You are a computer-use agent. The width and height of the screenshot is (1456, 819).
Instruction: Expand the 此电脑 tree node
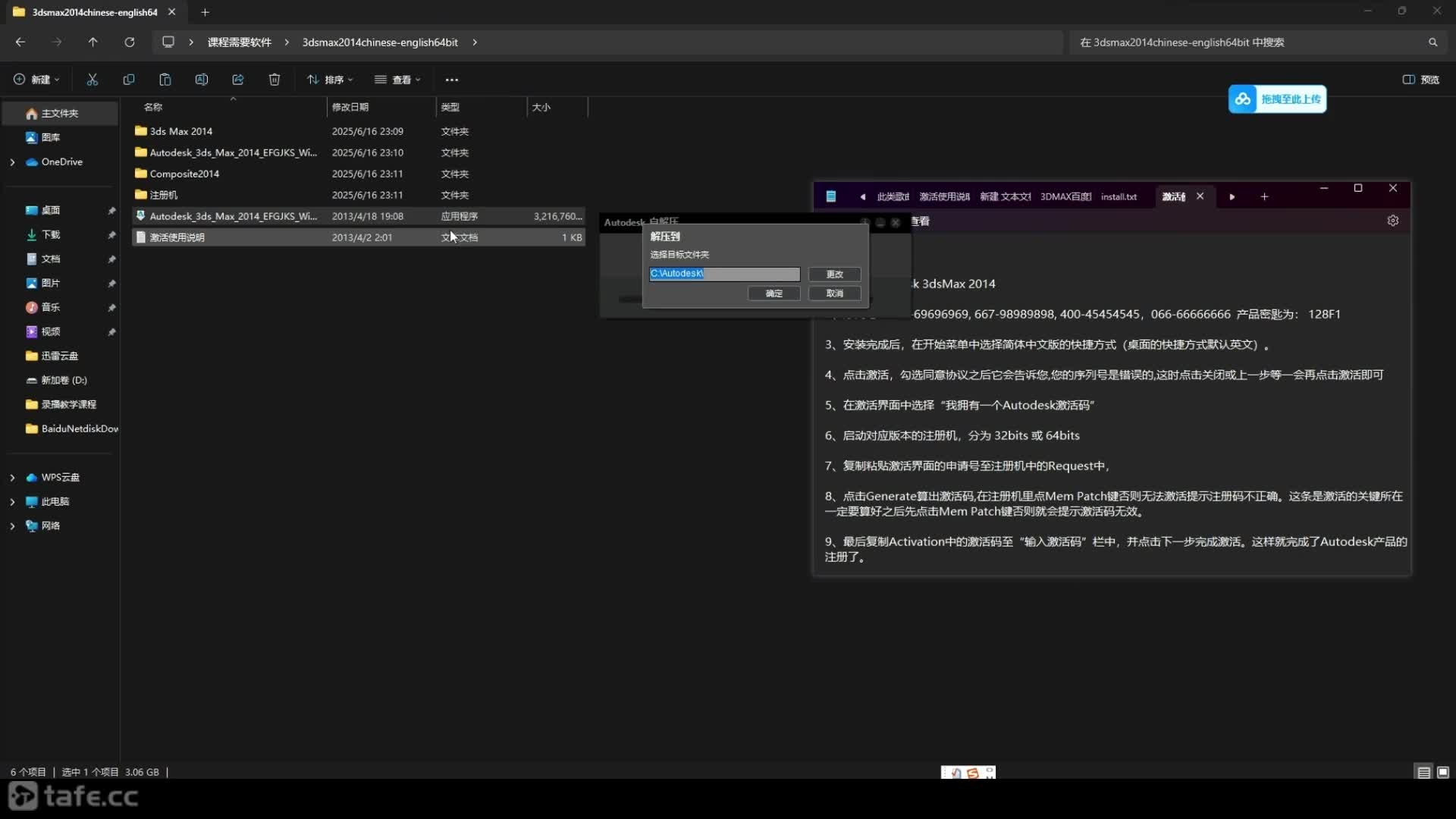click(12, 502)
